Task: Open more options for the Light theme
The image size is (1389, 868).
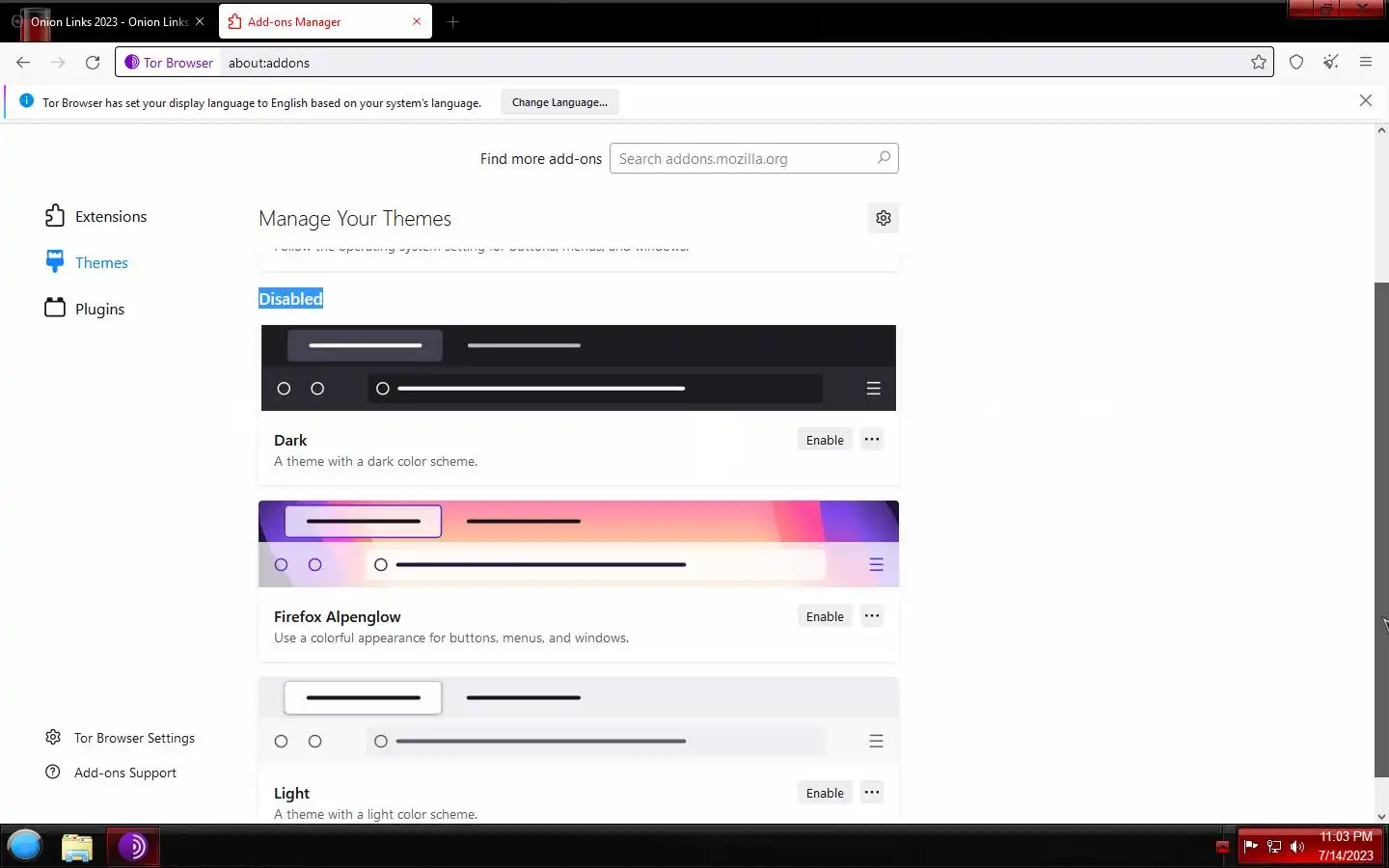Action: pyautogui.click(x=872, y=793)
